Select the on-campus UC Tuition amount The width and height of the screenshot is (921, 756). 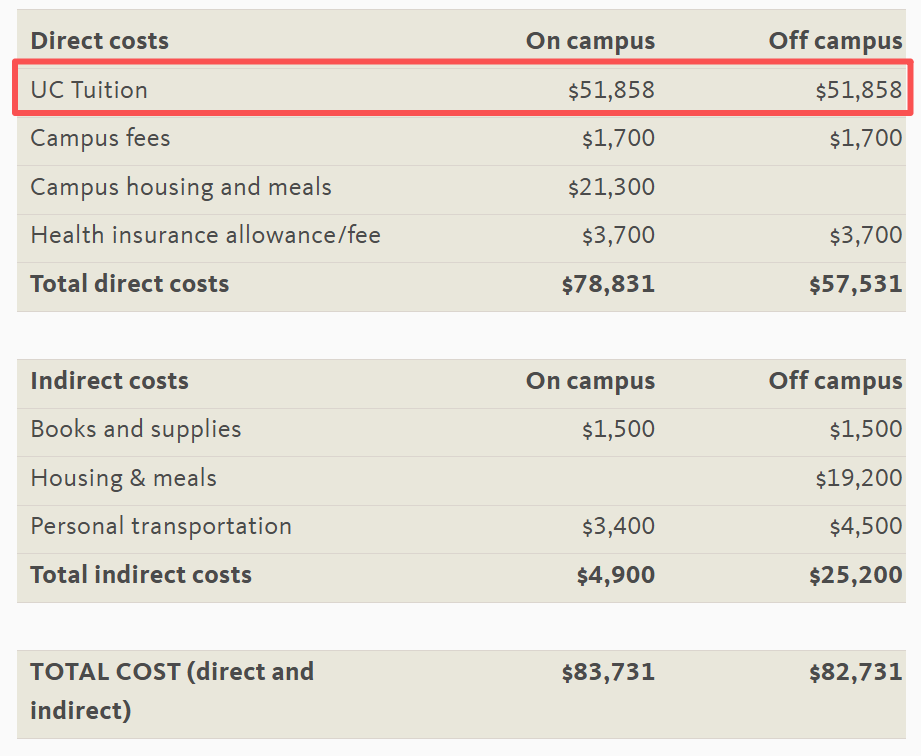click(x=611, y=90)
